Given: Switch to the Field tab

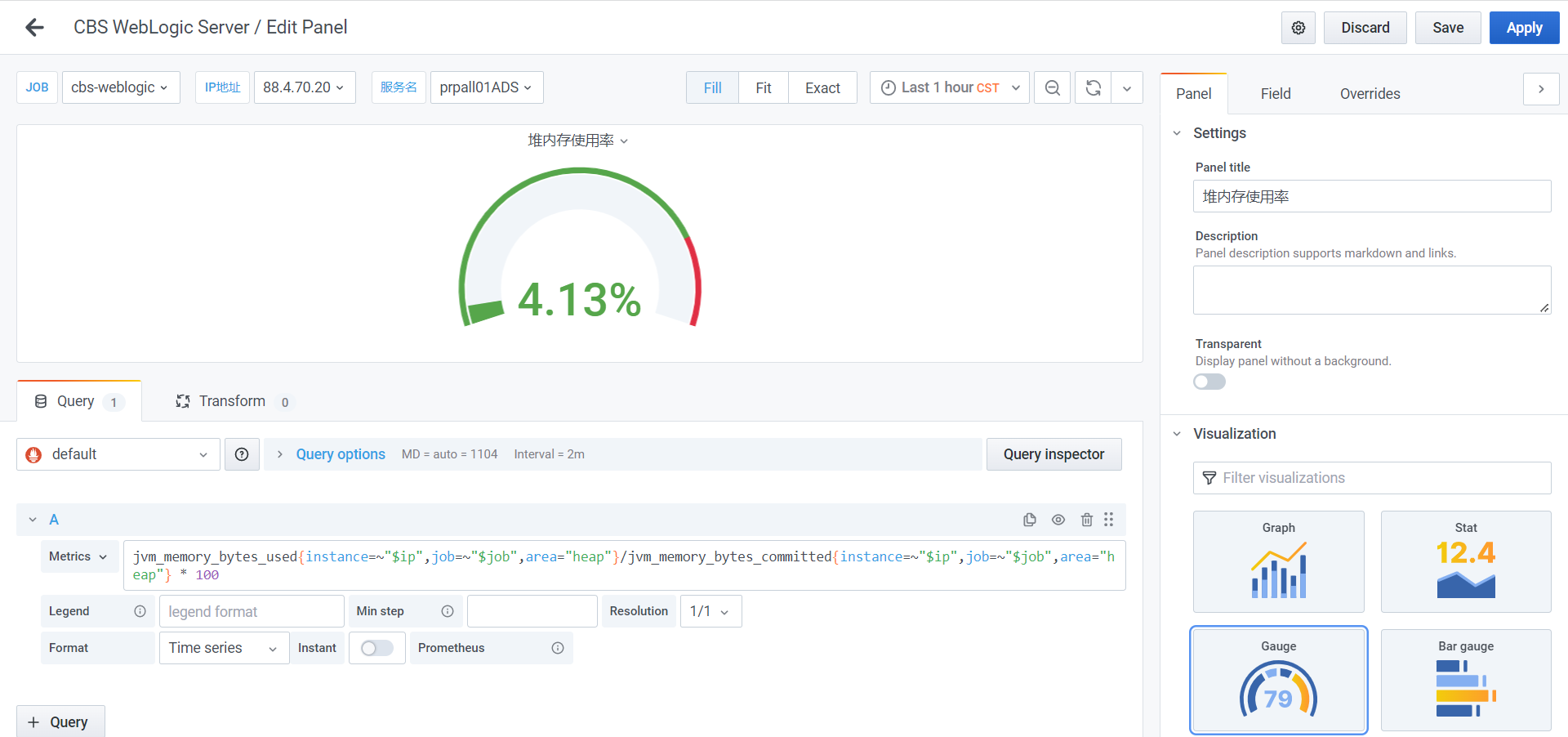Looking at the screenshot, I should point(1276,94).
